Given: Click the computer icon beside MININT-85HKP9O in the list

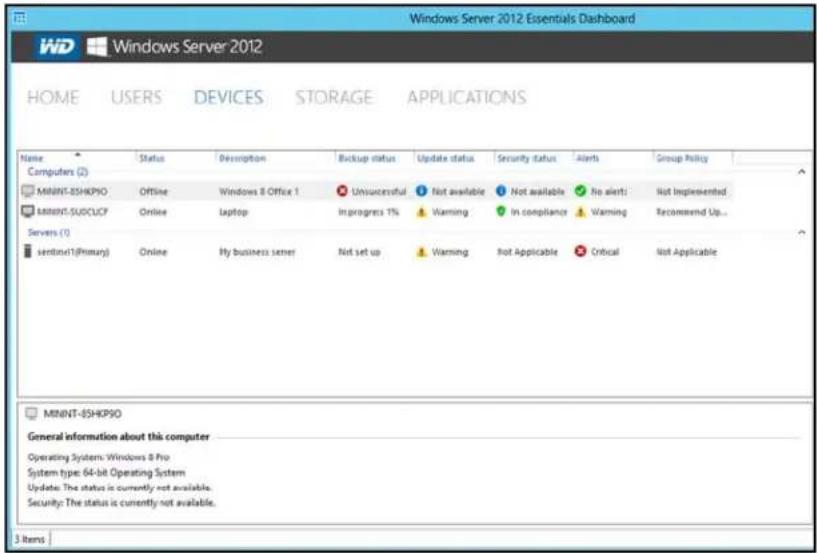Looking at the screenshot, I should [x=28, y=192].
